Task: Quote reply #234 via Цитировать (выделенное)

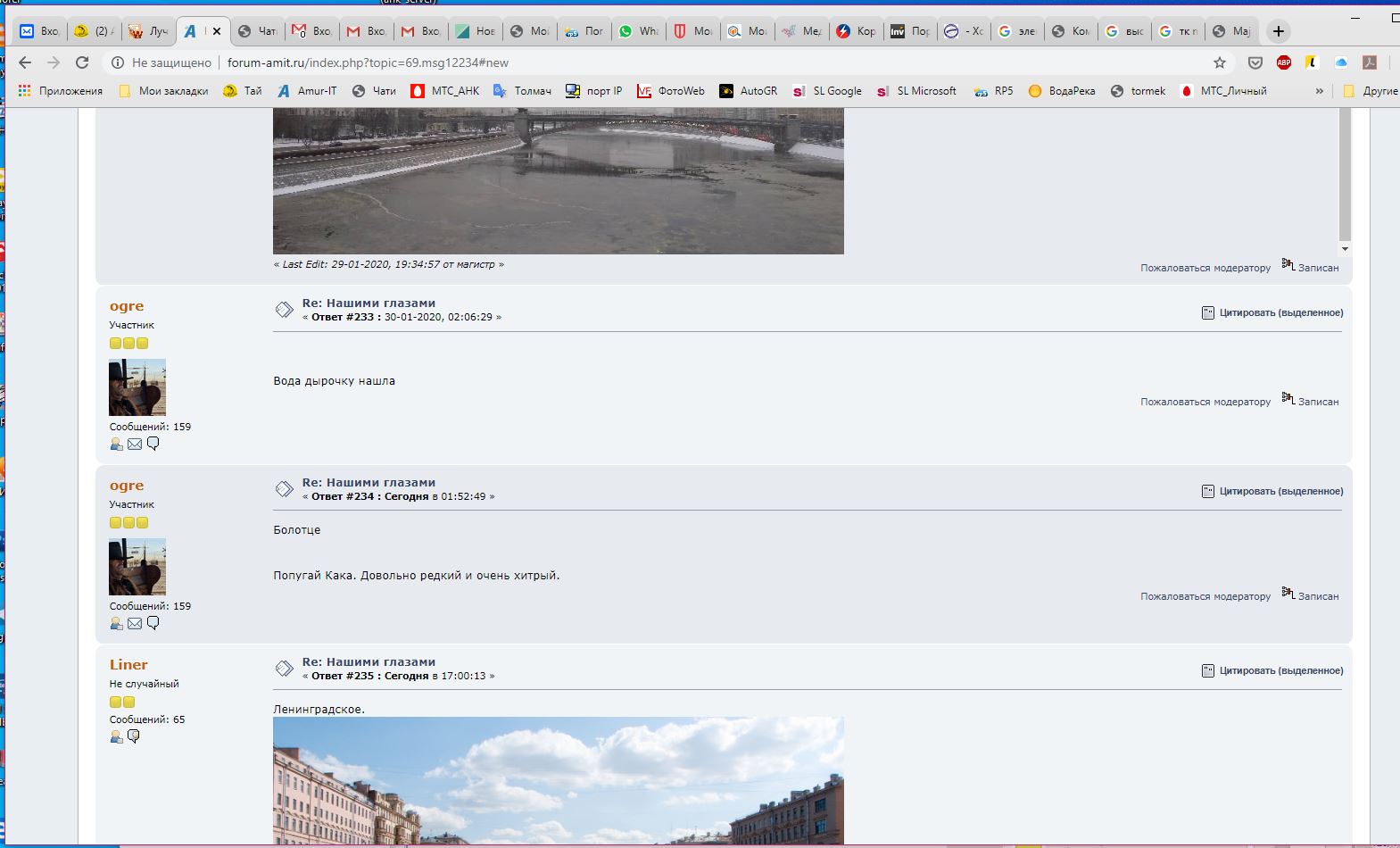Action: pos(1272,491)
